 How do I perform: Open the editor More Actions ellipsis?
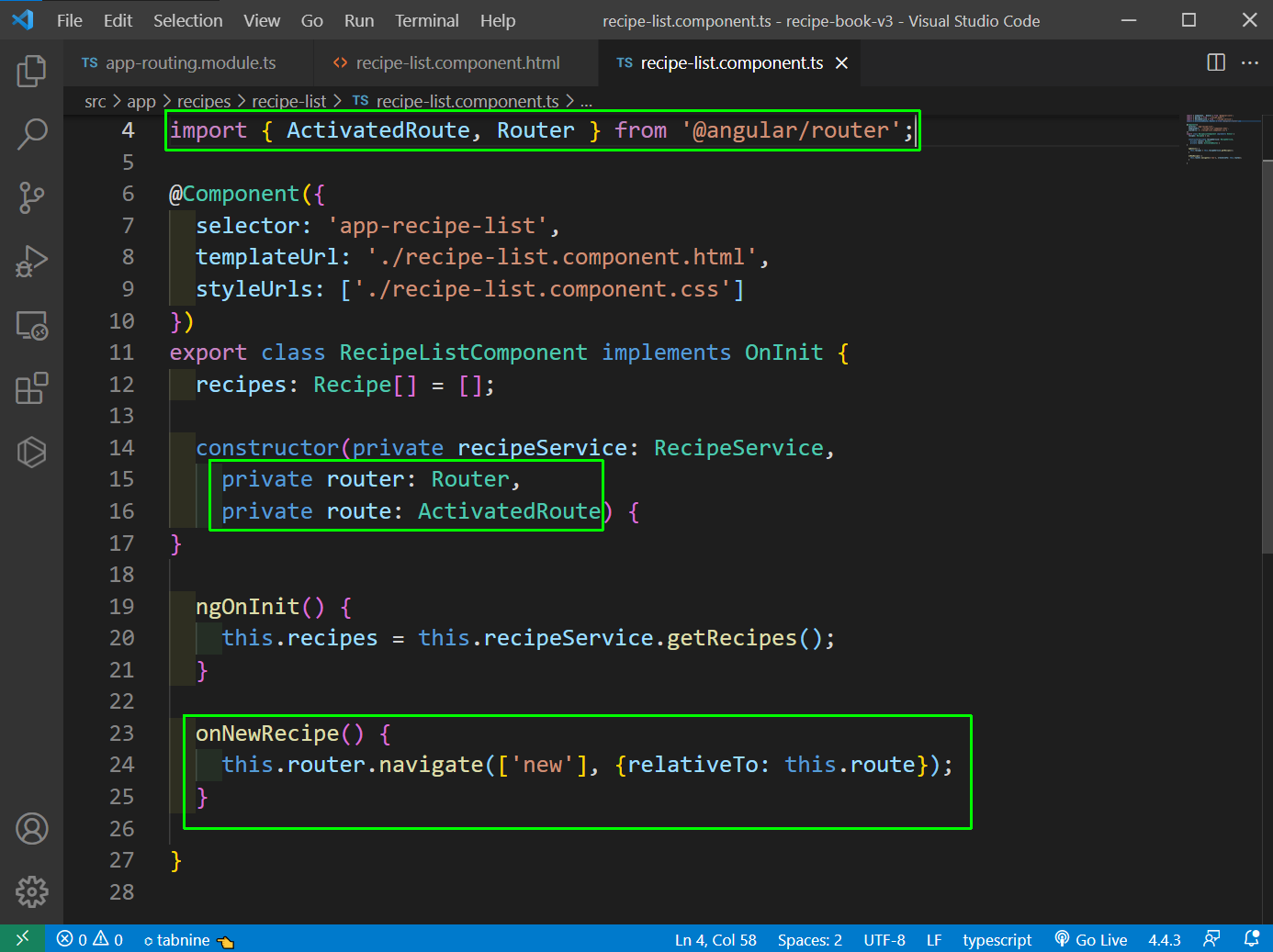[x=1250, y=62]
